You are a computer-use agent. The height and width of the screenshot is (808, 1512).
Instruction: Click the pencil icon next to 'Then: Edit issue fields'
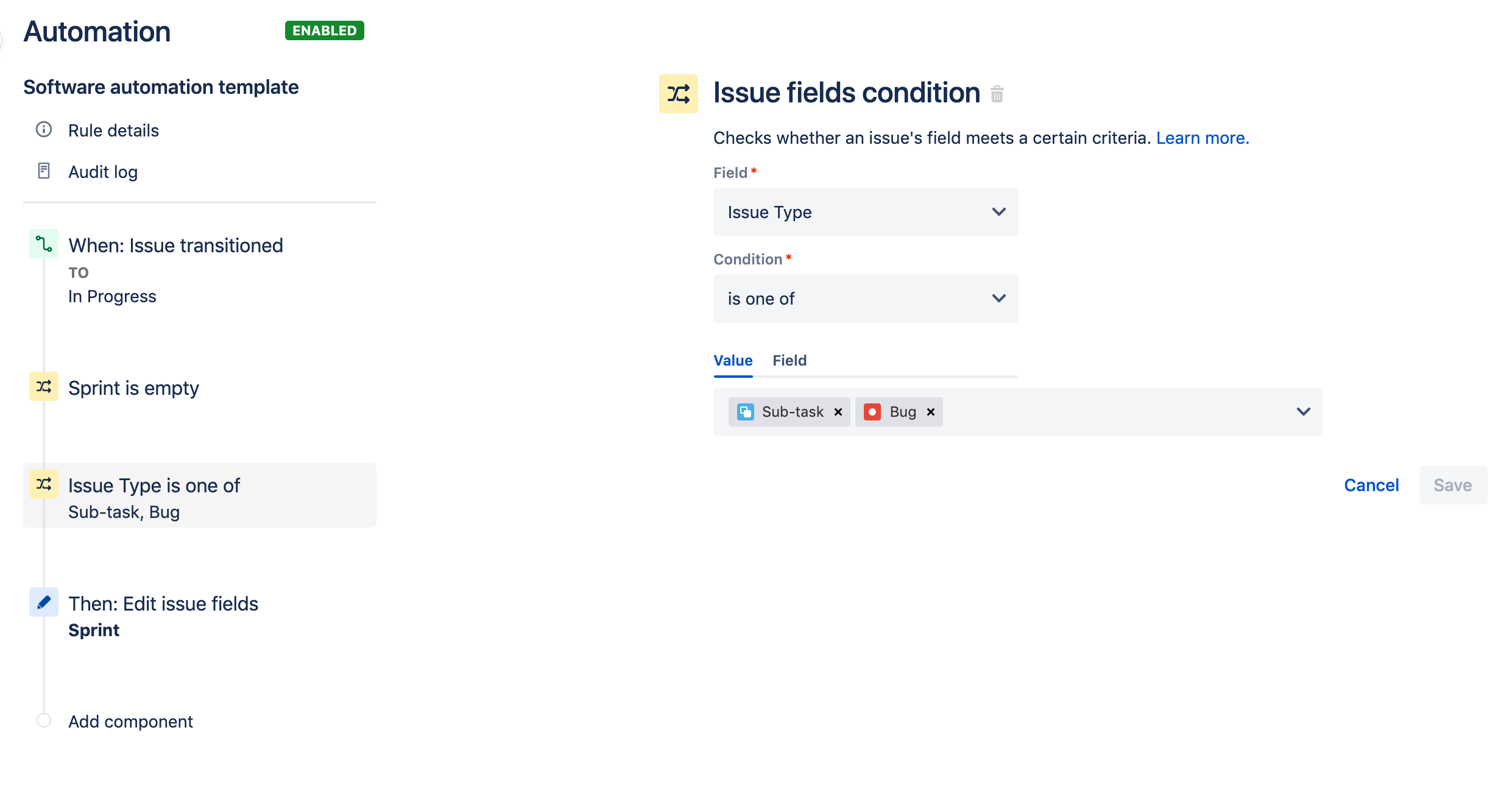(44, 602)
